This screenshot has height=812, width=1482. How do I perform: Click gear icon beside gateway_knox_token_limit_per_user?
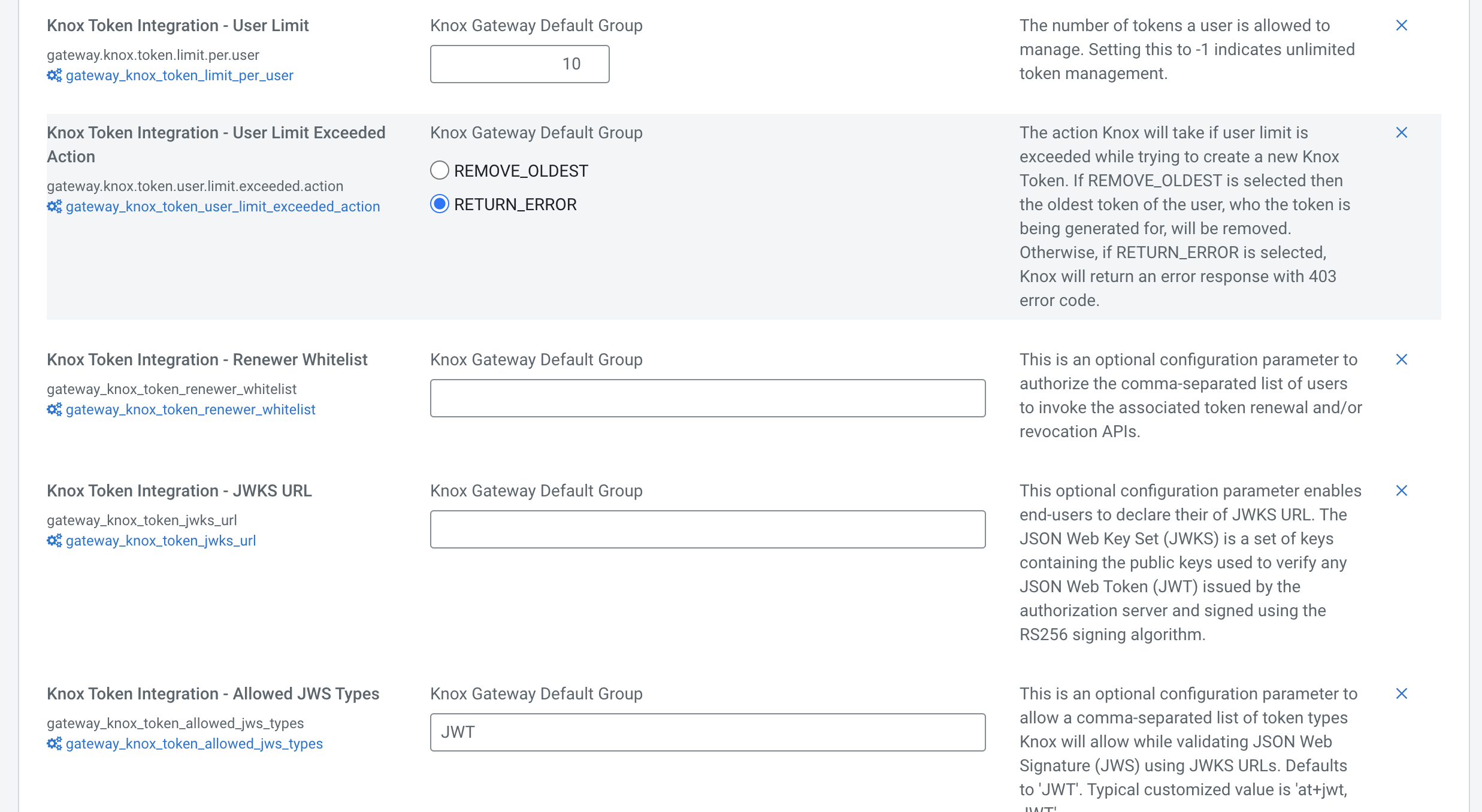54,75
